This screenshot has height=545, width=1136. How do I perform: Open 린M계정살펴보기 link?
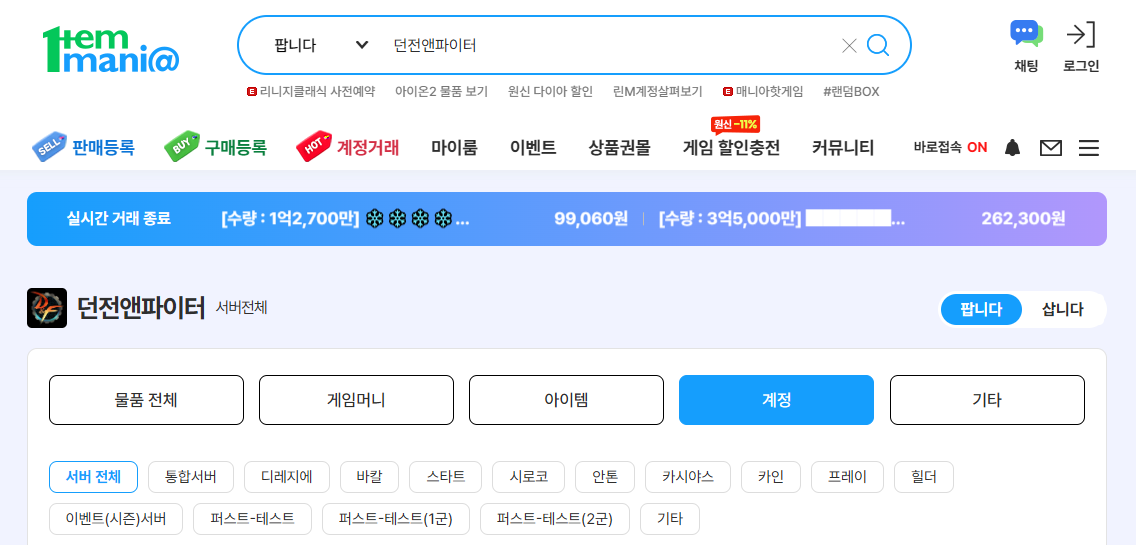pyautogui.click(x=658, y=92)
